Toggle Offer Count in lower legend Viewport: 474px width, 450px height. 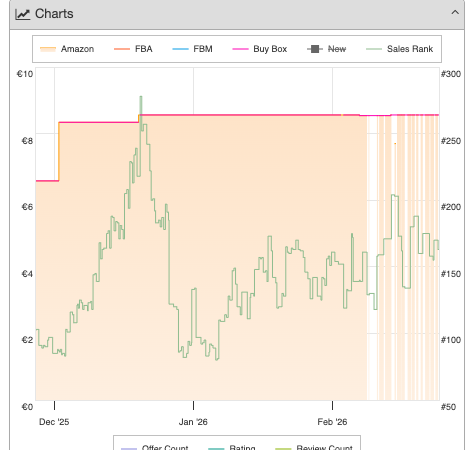coord(155,447)
